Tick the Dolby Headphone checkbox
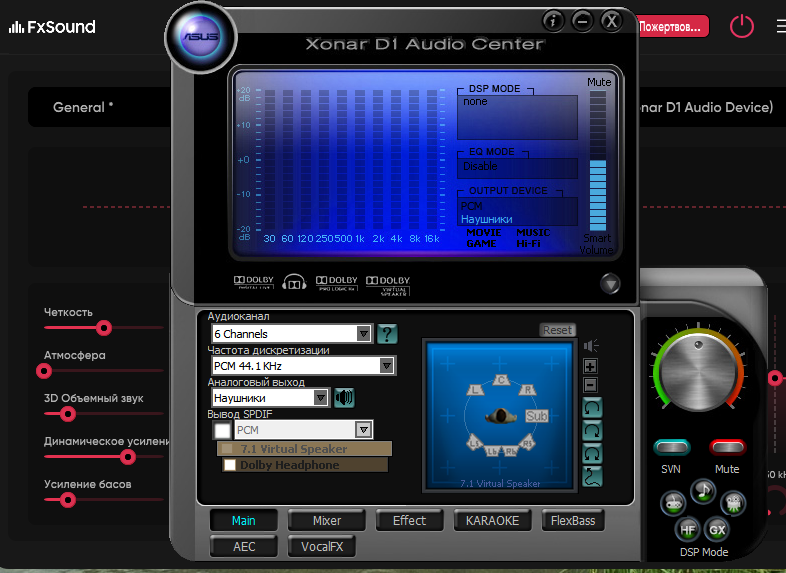This screenshot has width=786, height=573. point(230,465)
